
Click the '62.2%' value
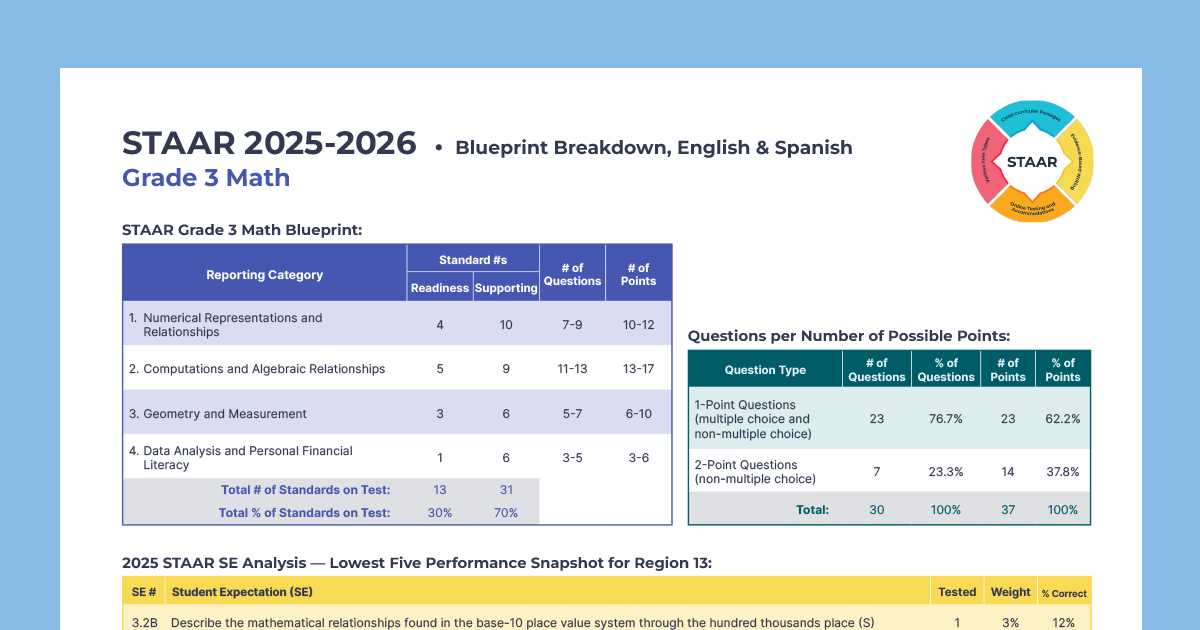(1063, 419)
